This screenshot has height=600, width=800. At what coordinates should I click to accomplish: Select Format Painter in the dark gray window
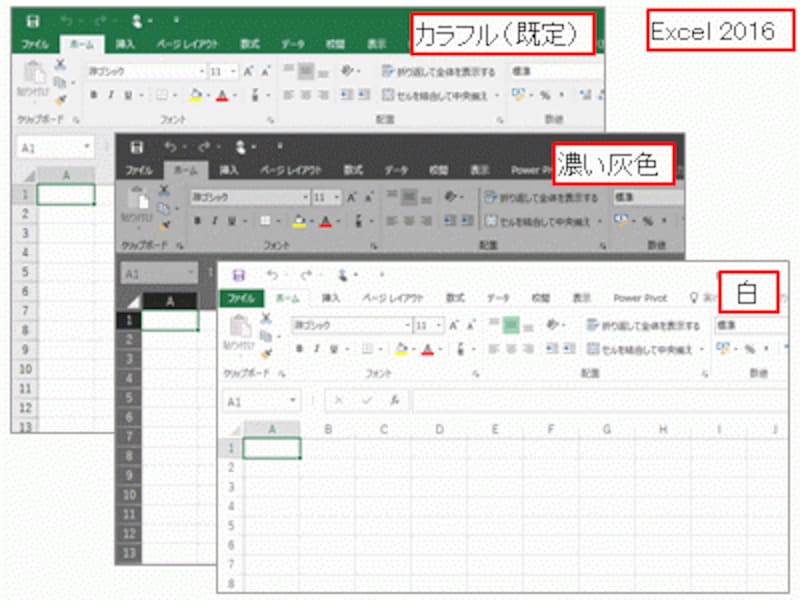[x=164, y=224]
